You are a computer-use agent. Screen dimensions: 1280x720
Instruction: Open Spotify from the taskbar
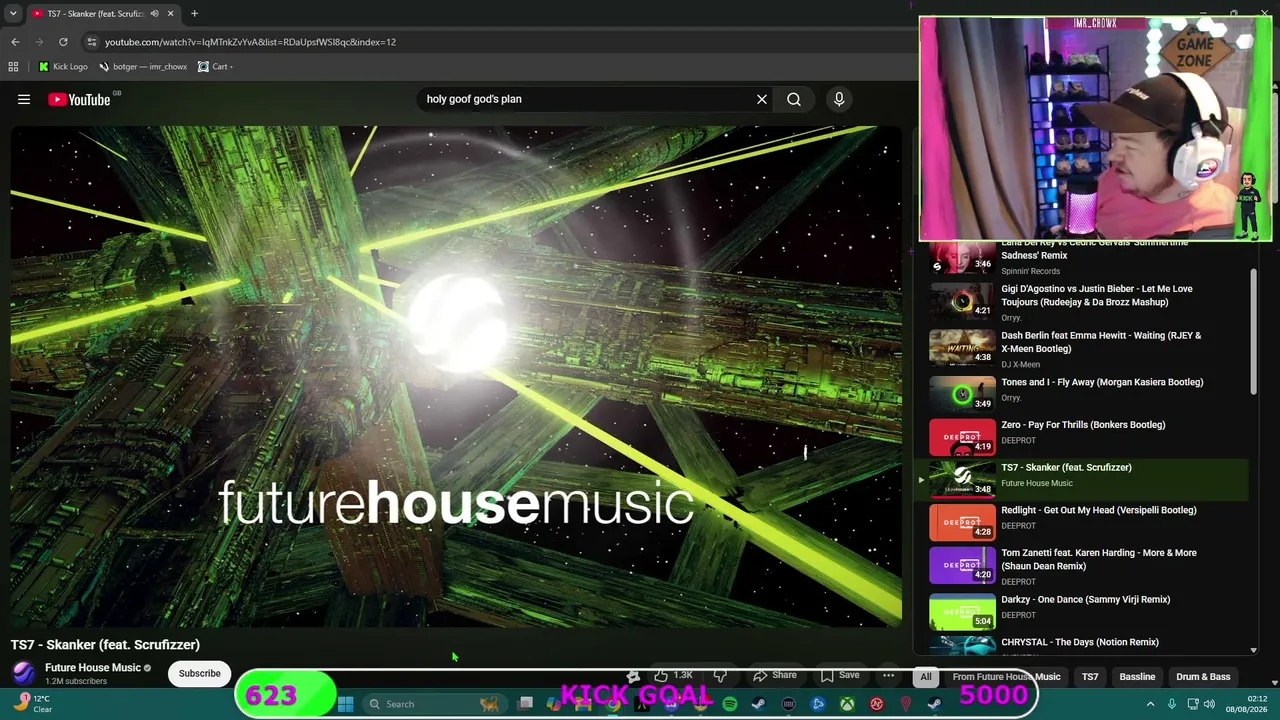pyautogui.click(x=730, y=704)
